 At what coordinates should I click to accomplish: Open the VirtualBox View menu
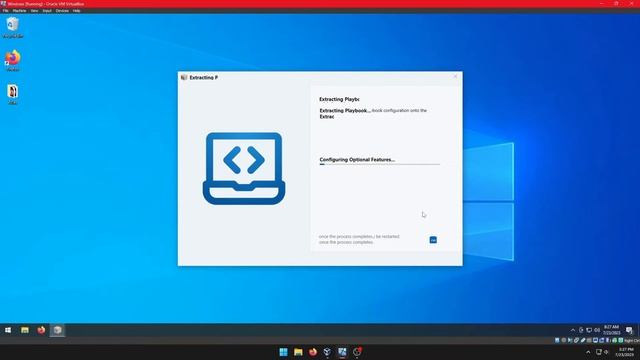point(34,11)
